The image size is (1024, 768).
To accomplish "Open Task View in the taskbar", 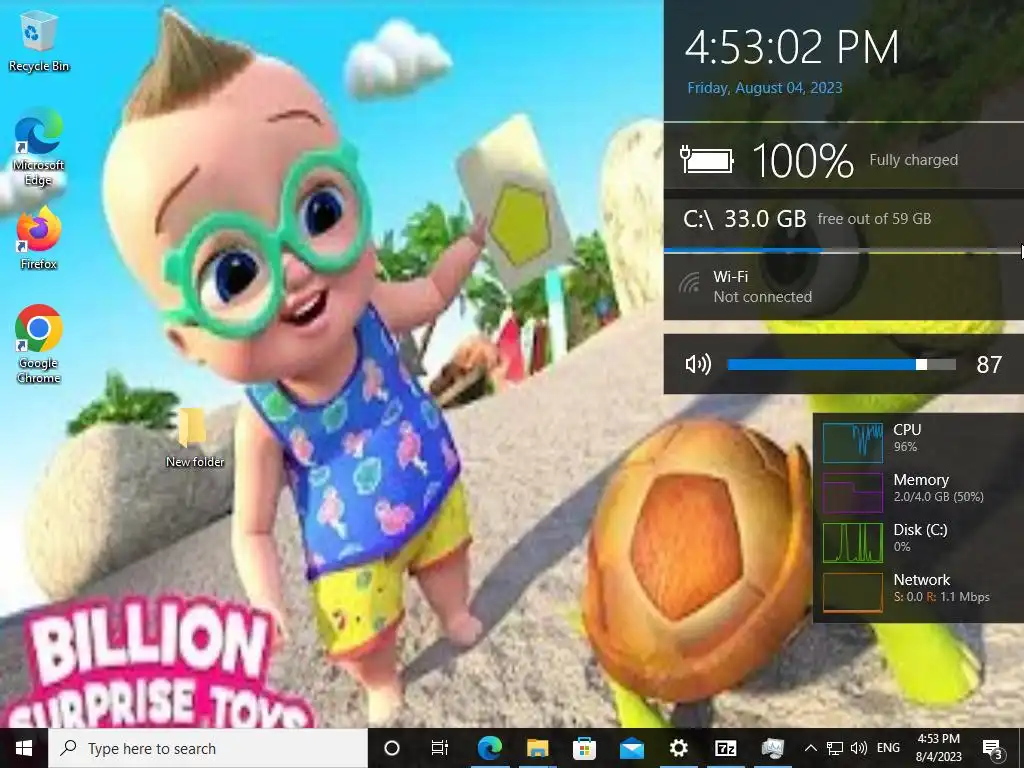I will coord(440,748).
